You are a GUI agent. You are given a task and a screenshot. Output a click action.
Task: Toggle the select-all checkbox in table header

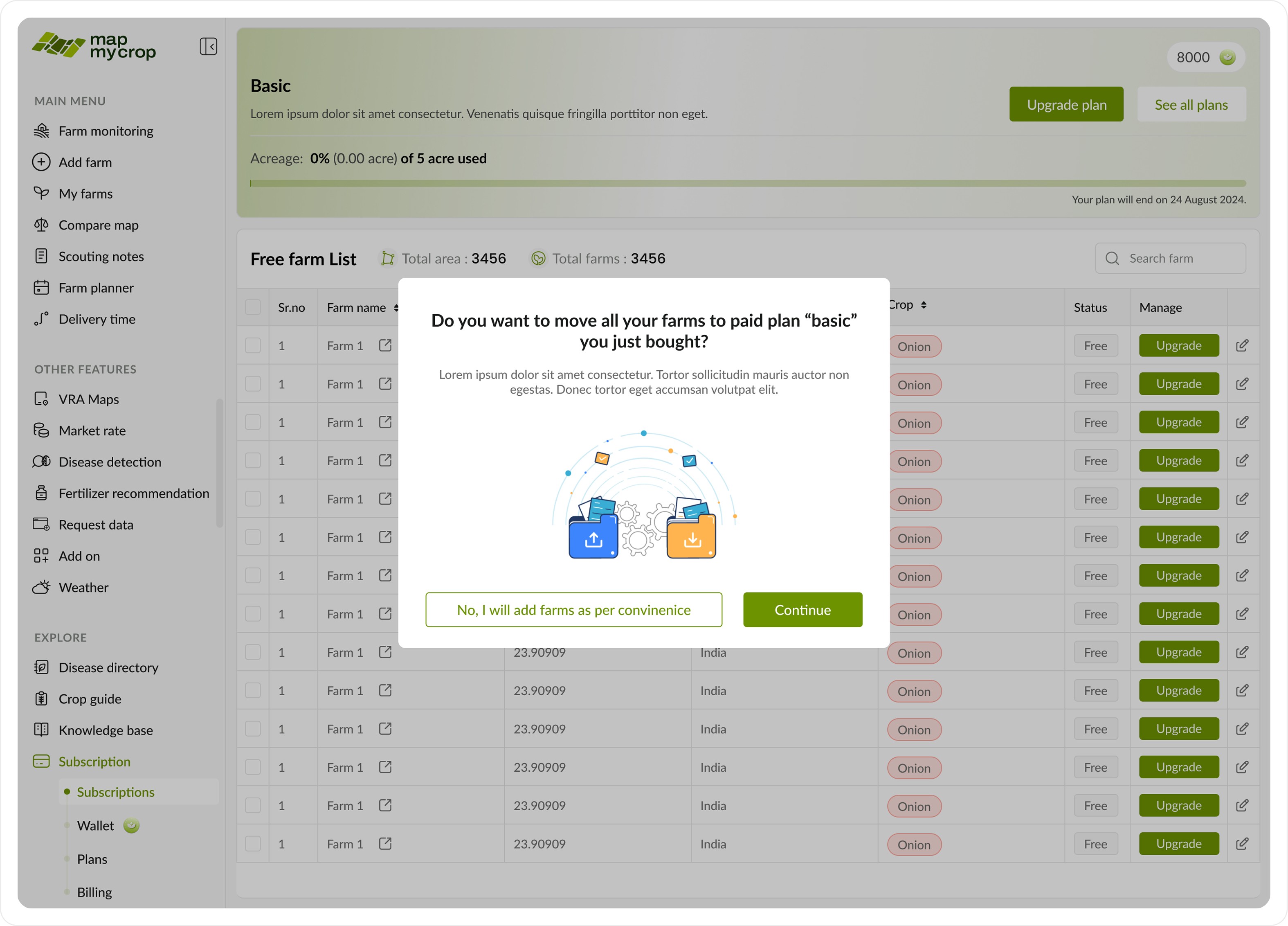pyautogui.click(x=253, y=307)
